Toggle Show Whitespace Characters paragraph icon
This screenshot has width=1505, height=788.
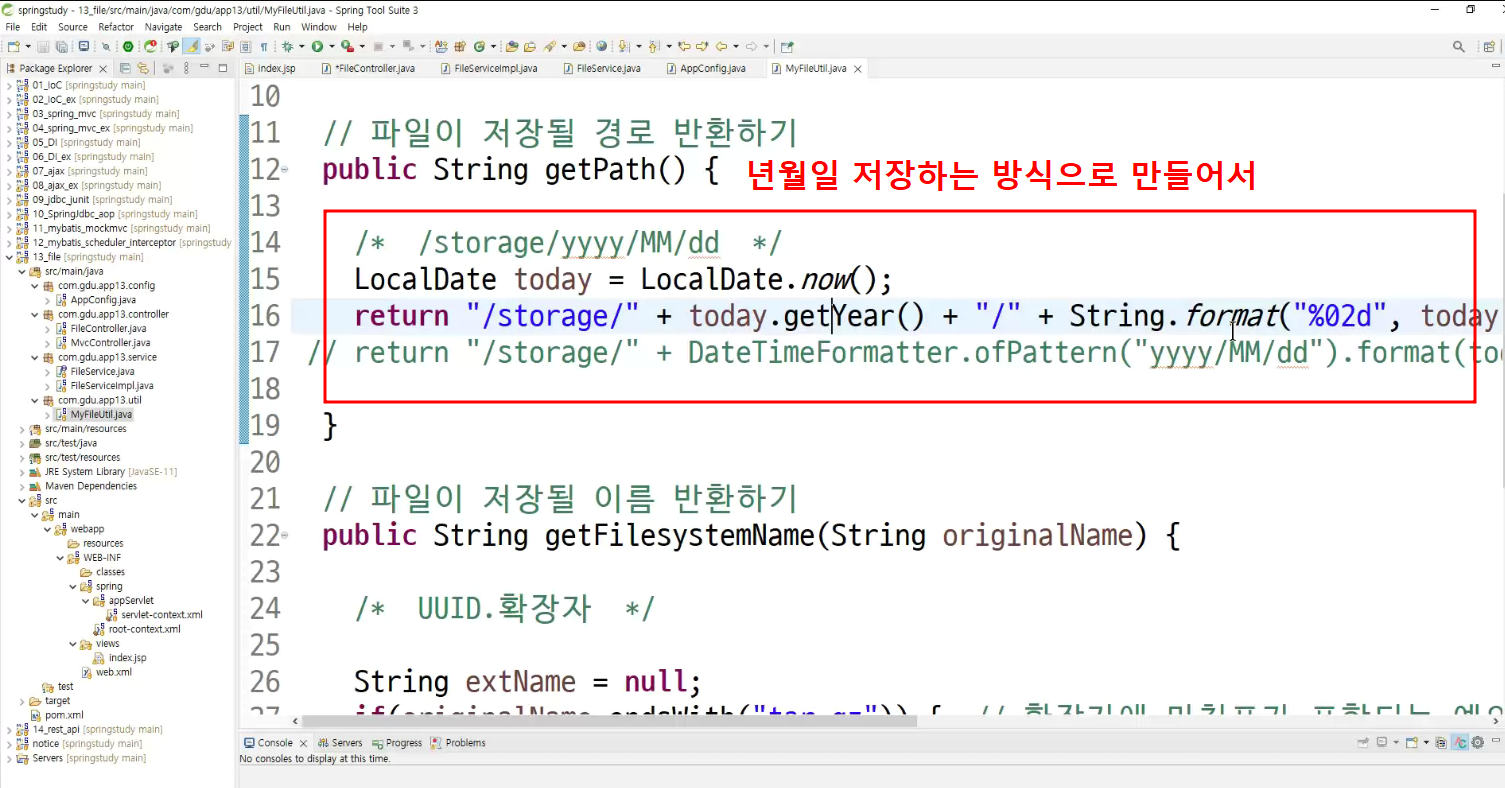pyautogui.click(x=264, y=46)
